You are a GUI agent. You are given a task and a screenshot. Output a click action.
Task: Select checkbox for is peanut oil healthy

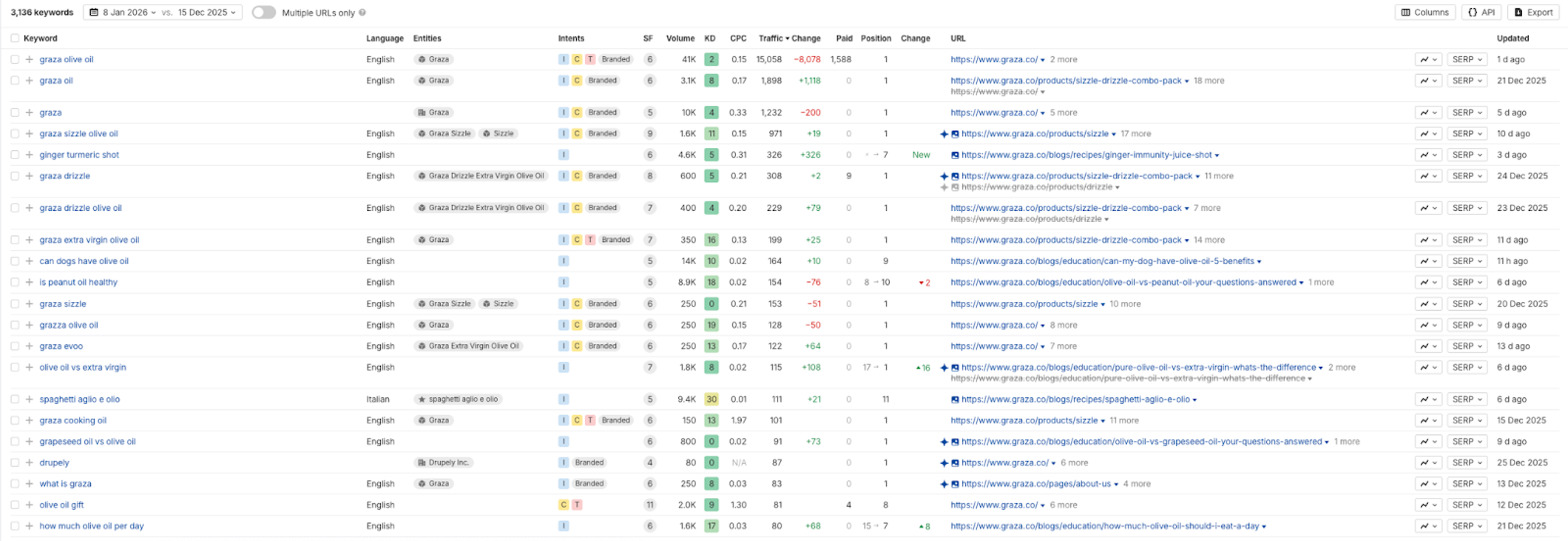tap(15, 283)
